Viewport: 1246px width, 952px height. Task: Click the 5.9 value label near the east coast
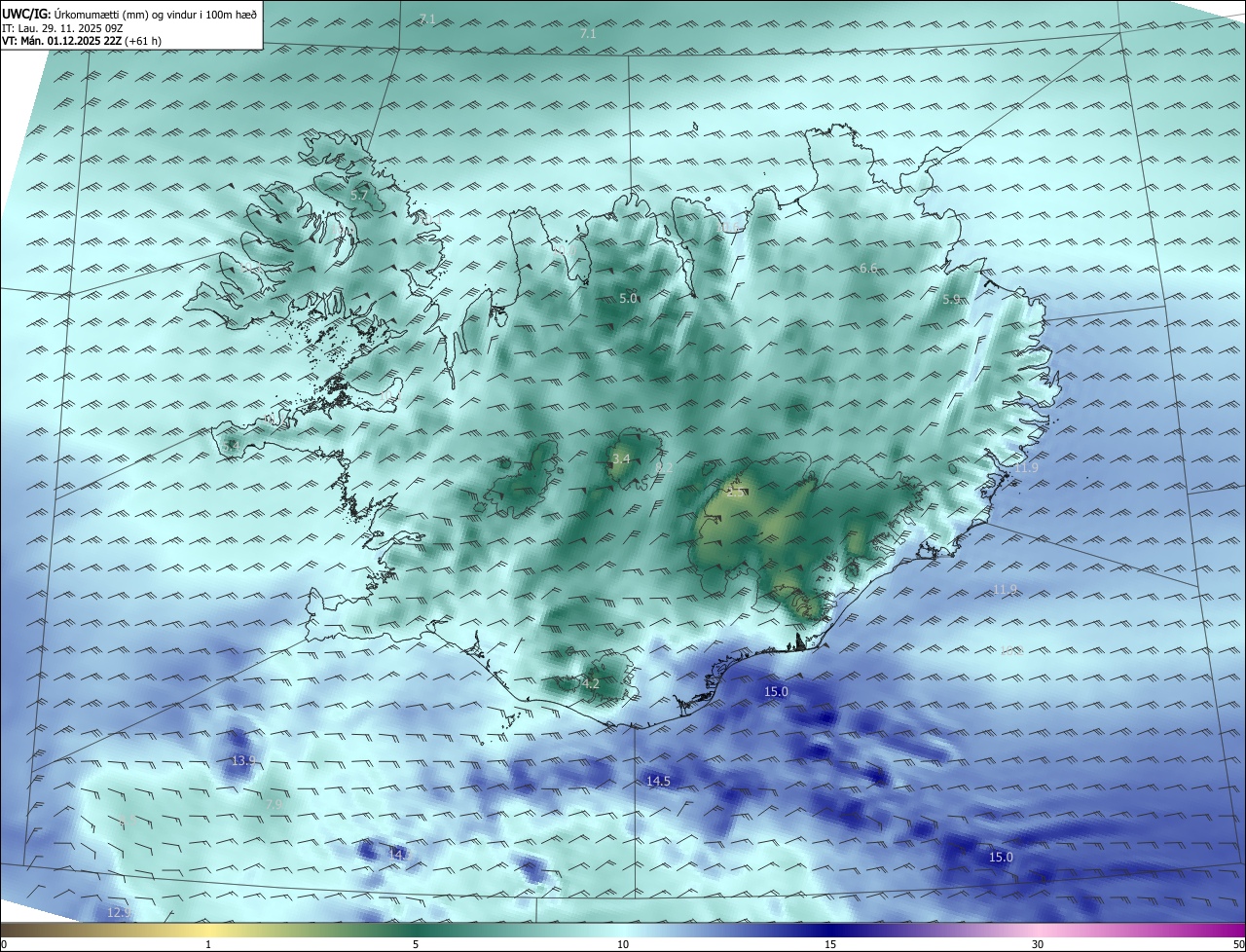[952, 300]
